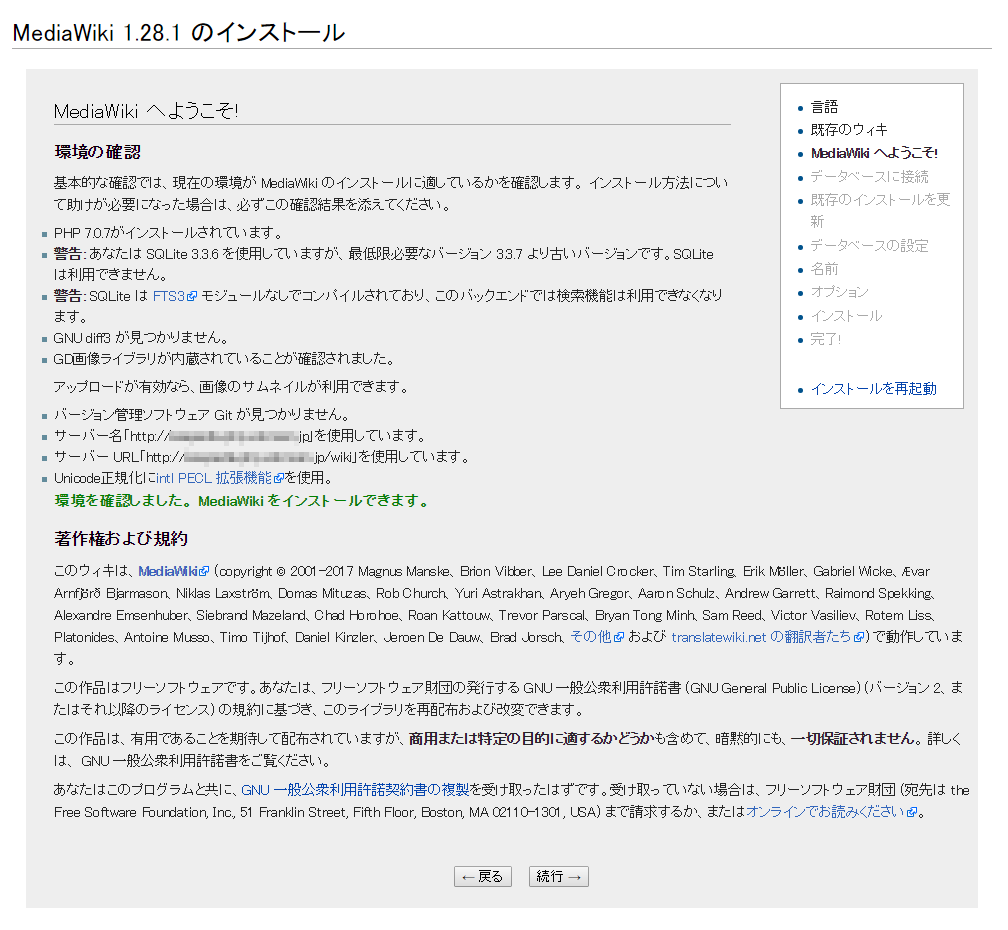1008x930 pixels.
Task: Select the オプション step in the sidebar
Action: tap(840, 292)
